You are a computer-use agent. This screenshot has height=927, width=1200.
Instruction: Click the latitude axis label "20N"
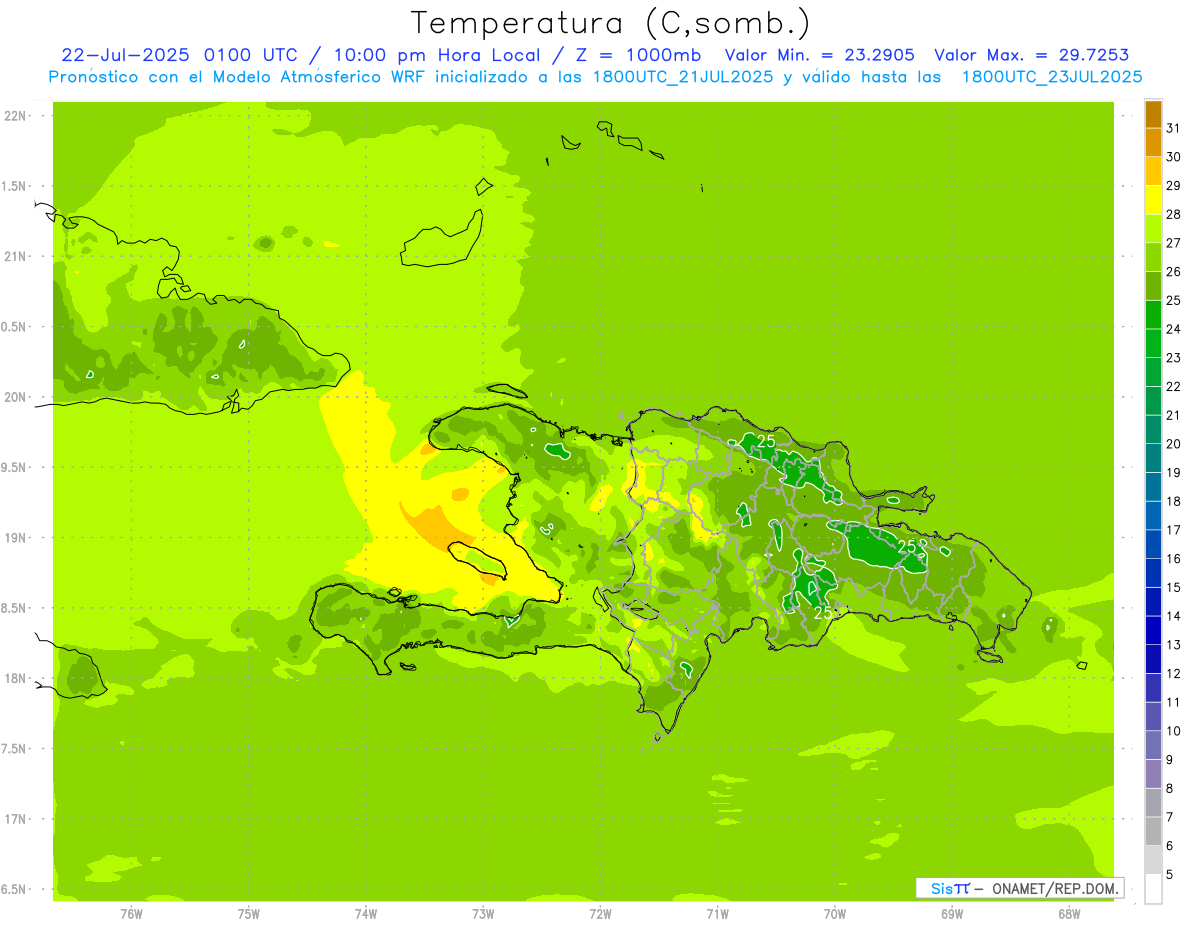tap(14, 398)
